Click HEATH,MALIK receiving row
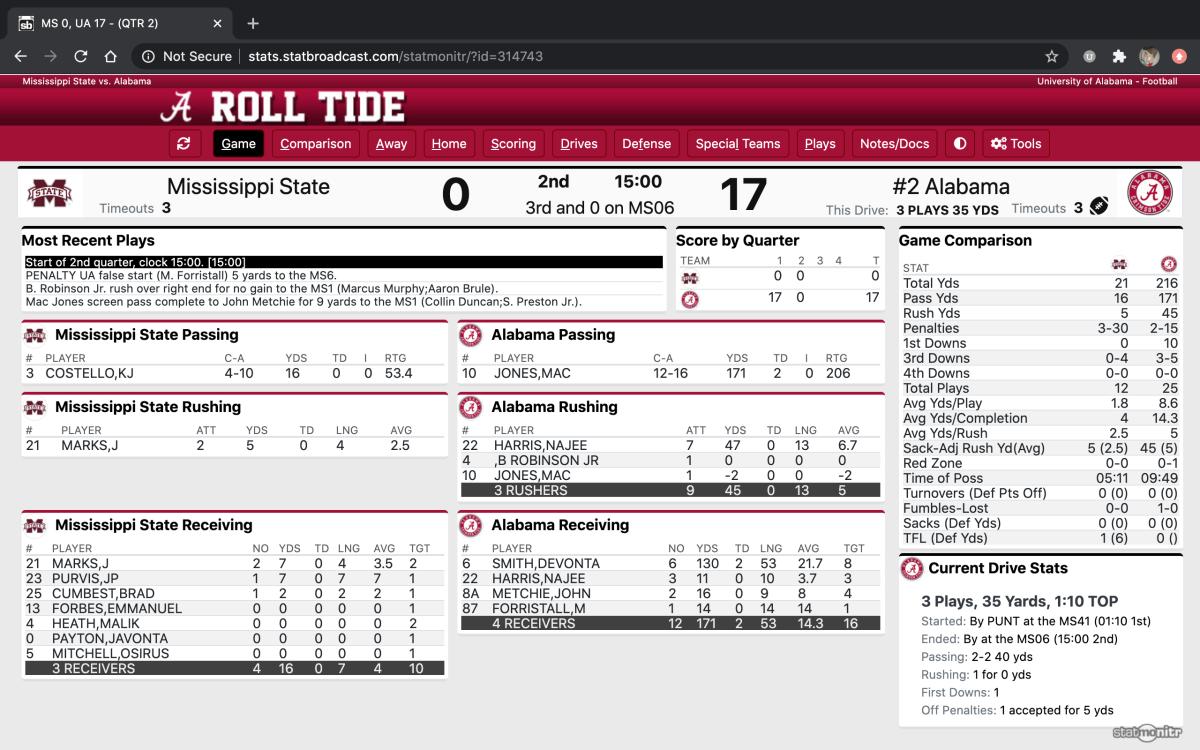The image size is (1200, 750). (234, 623)
